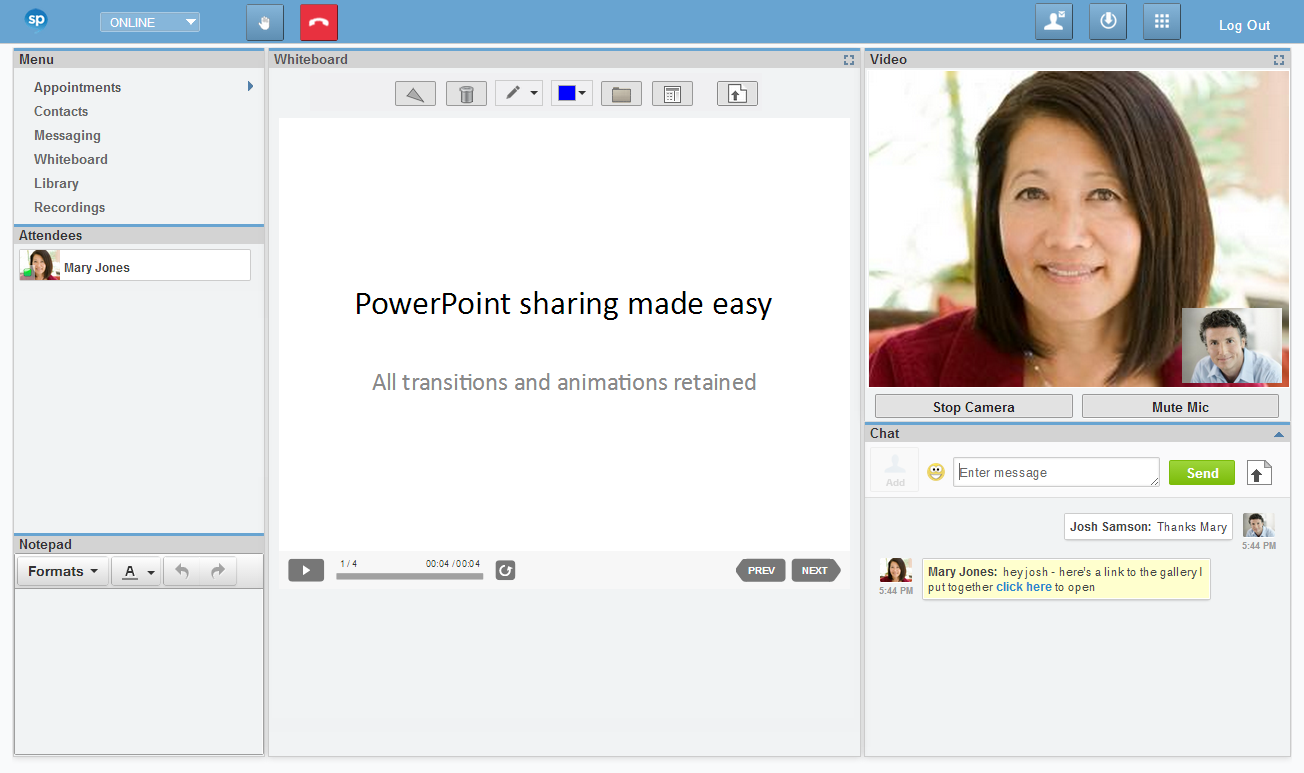Click the replay icon beside slide progress bar
Screen dimensions: 1304x773
505,570
